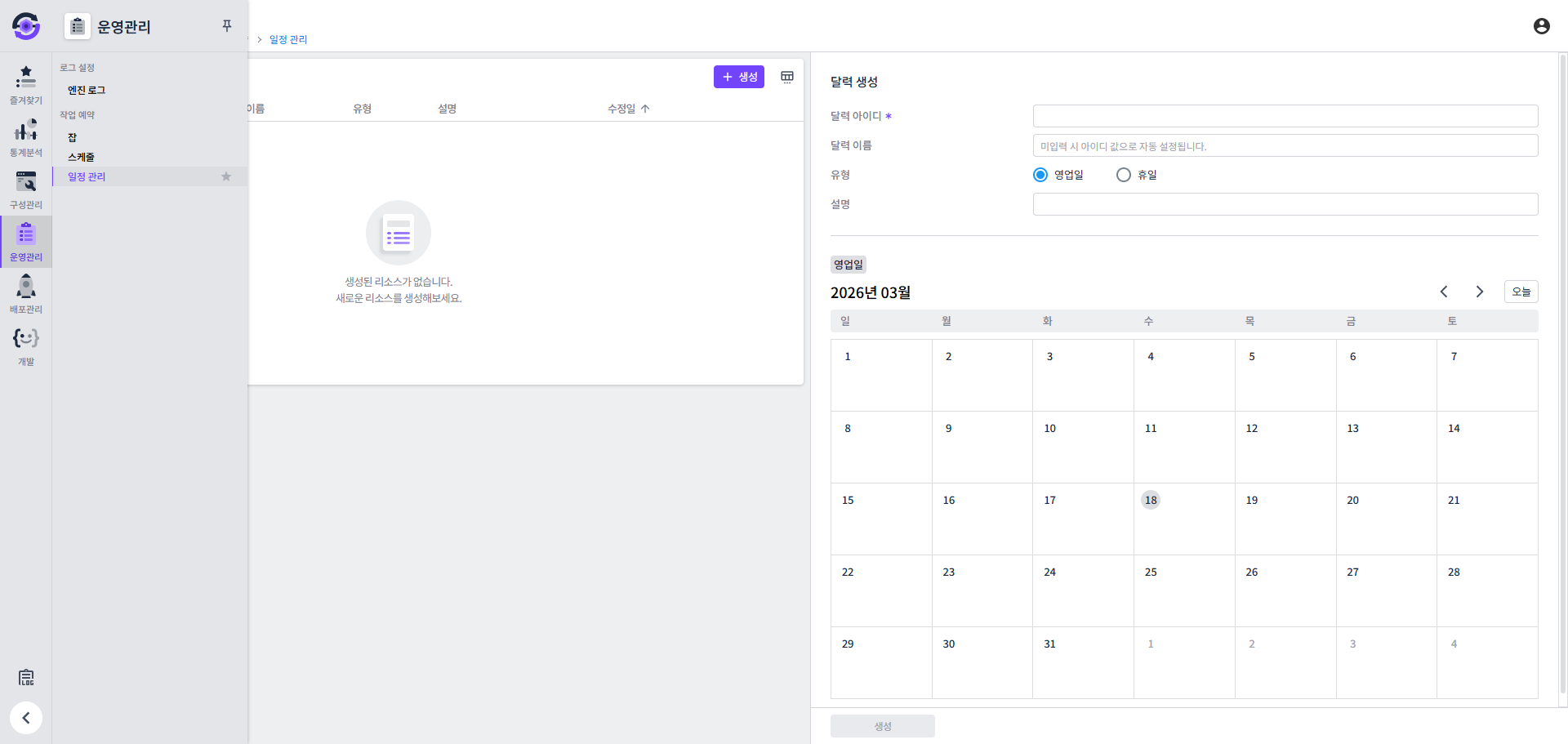Select the 휴일 radio button

tap(1124, 175)
